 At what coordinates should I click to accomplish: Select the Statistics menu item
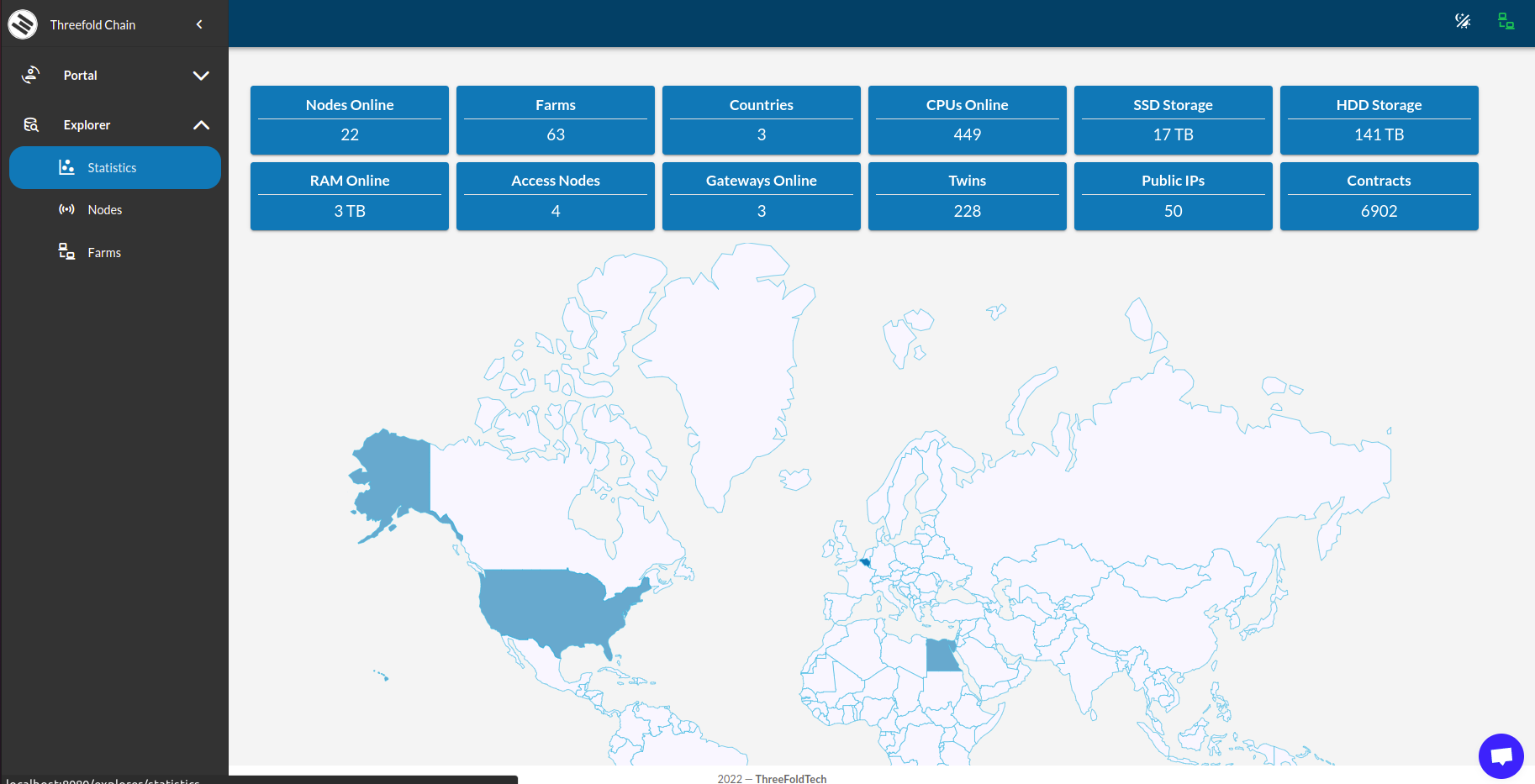pos(112,168)
